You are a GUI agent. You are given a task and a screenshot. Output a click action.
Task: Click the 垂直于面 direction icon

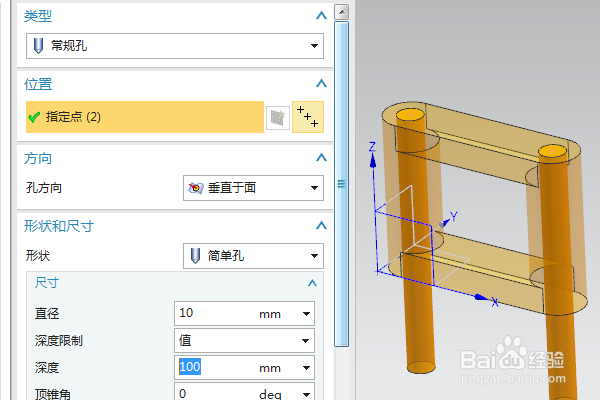pos(196,188)
